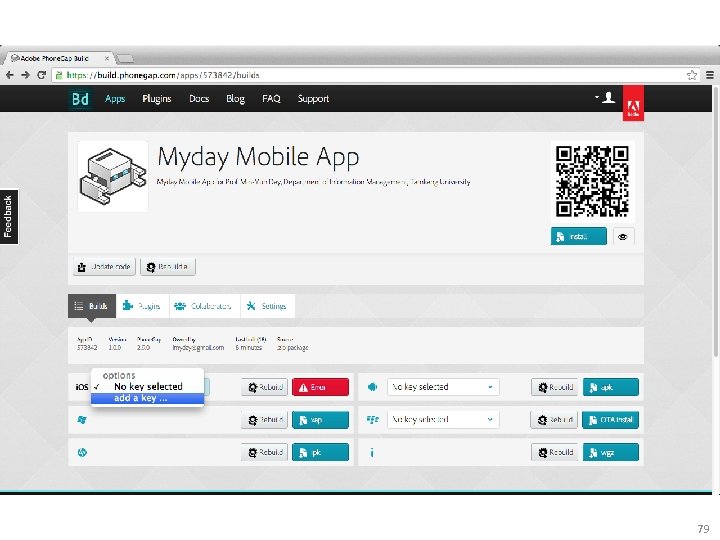720x540 pixels.
Task: Bookmark the page with the star icon
Action: tap(692, 75)
